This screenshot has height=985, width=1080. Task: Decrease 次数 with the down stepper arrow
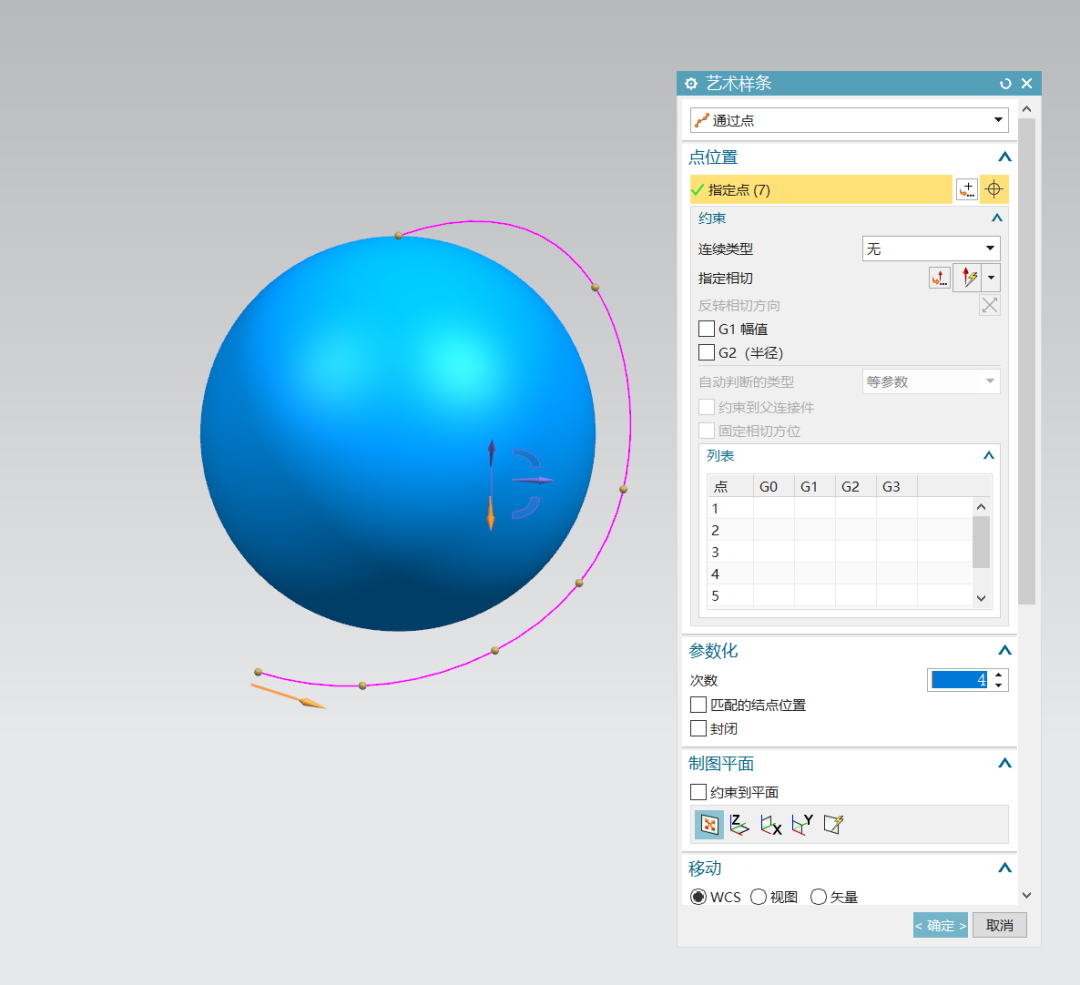point(998,685)
